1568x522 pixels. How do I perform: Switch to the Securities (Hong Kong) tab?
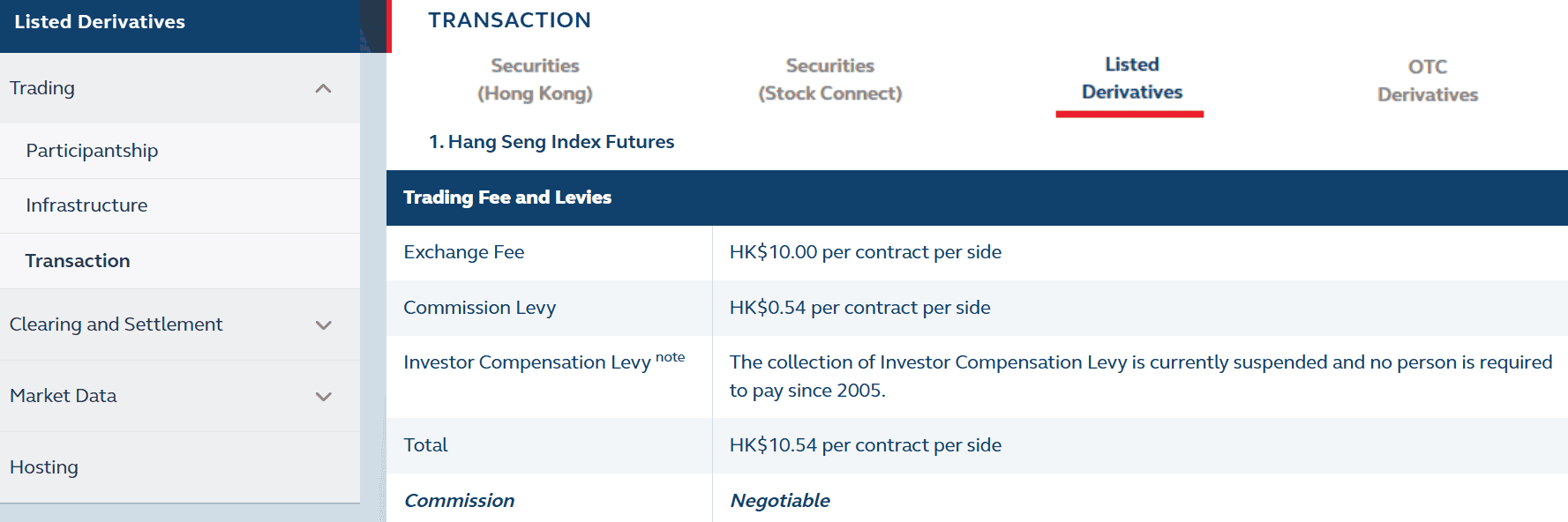point(535,79)
